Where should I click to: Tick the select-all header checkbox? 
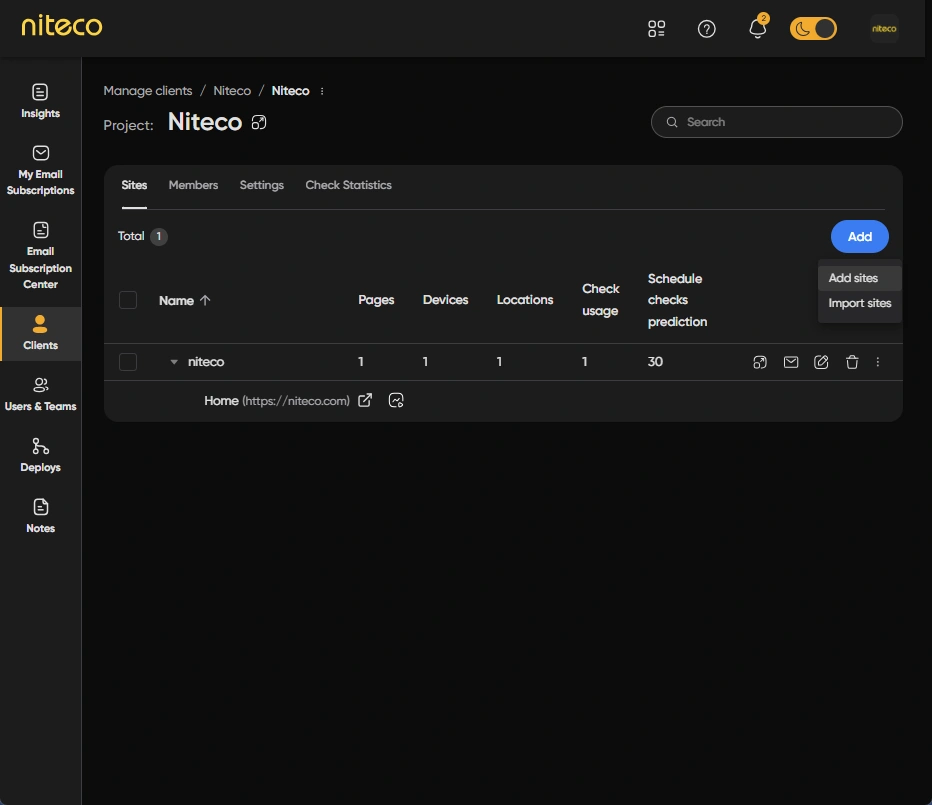click(x=128, y=300)
